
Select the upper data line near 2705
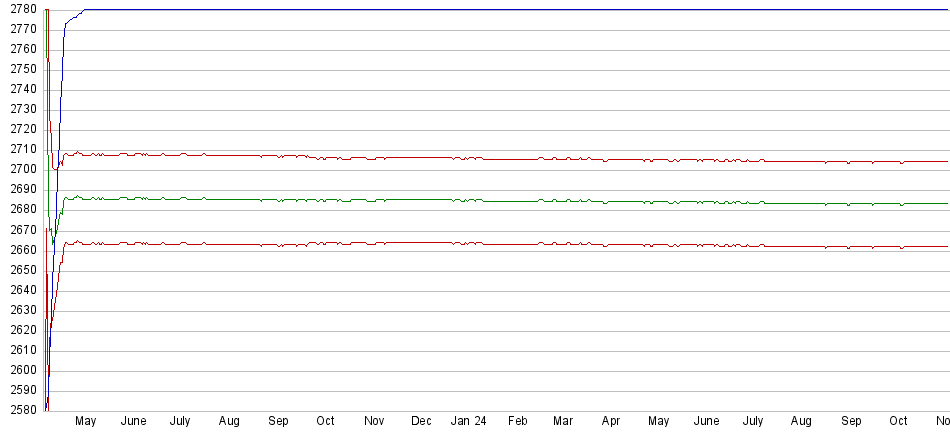pos(400,157)
